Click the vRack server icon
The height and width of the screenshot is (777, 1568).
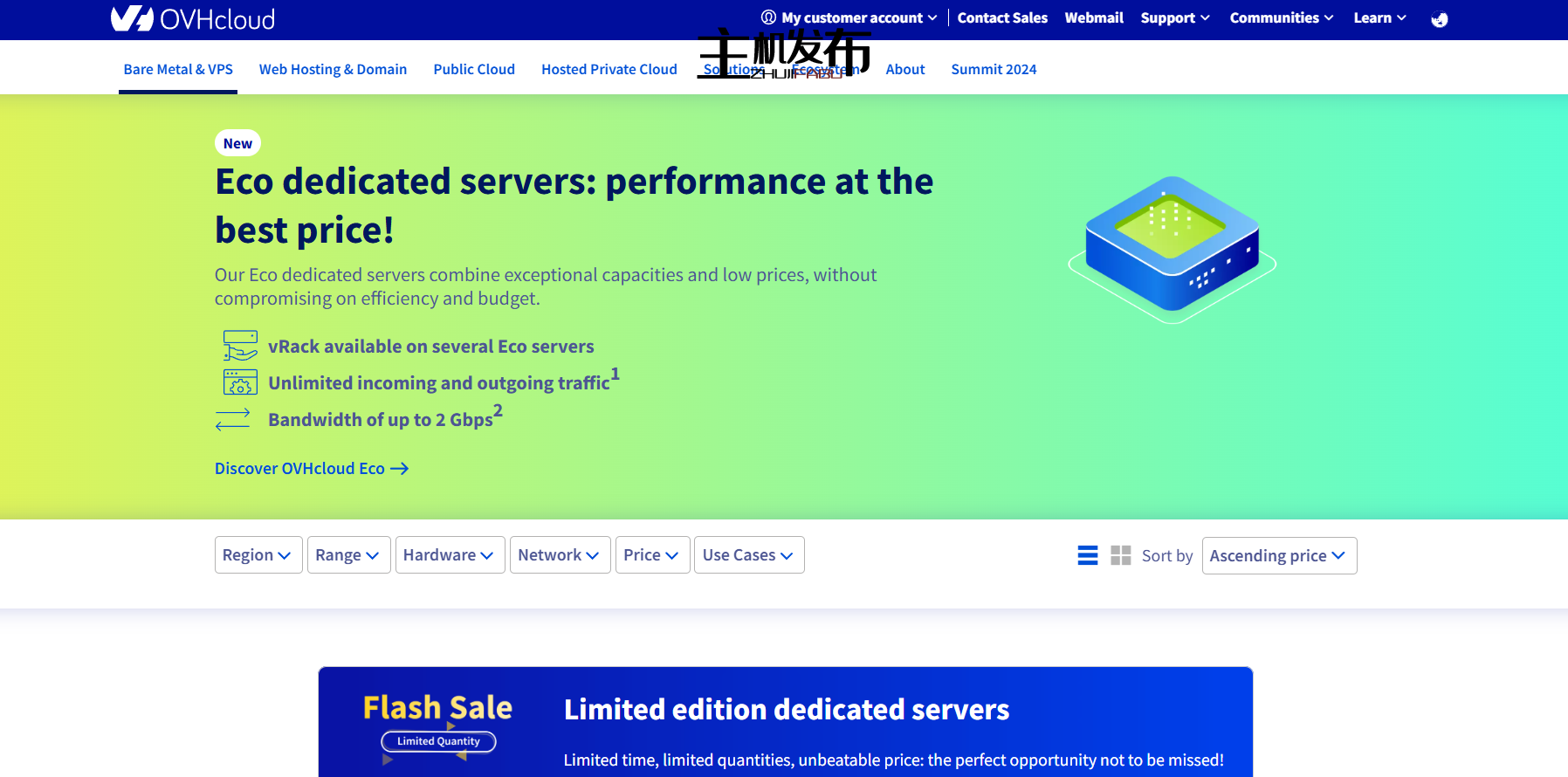[x=240, y=346]
